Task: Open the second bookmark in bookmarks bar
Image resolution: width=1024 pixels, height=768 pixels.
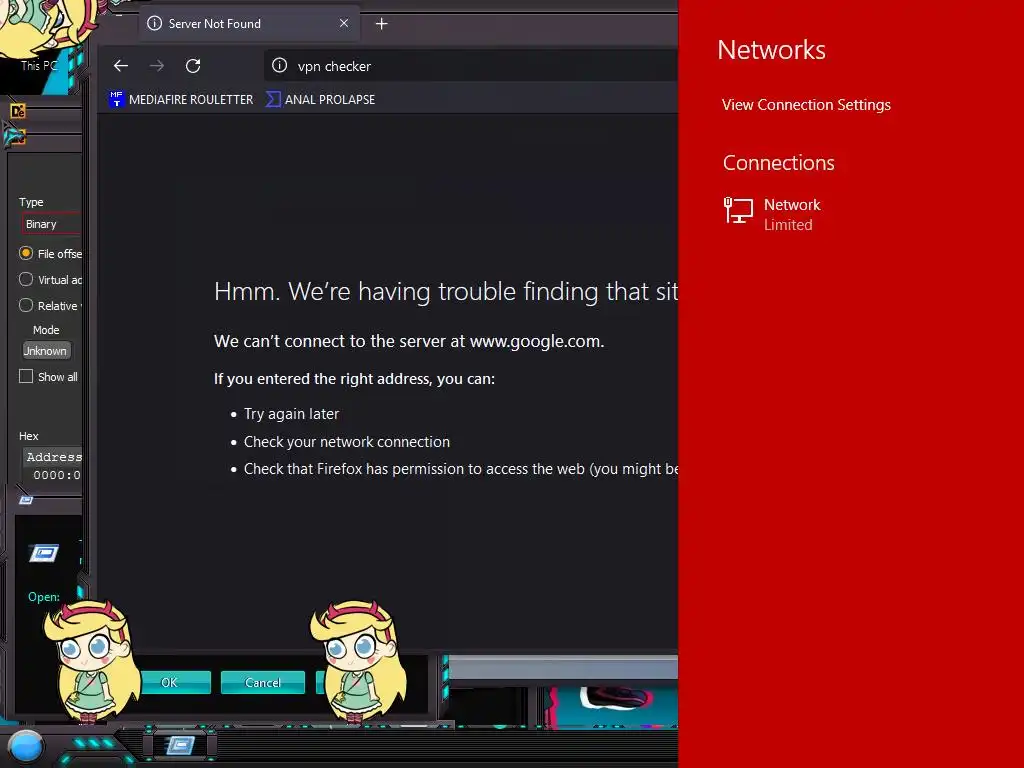Action: pyautogui.click(x=321, y=99)
